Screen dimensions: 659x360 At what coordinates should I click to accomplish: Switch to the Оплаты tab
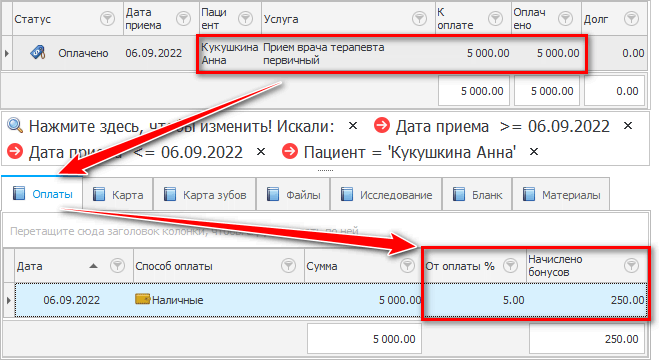[42, 194]
